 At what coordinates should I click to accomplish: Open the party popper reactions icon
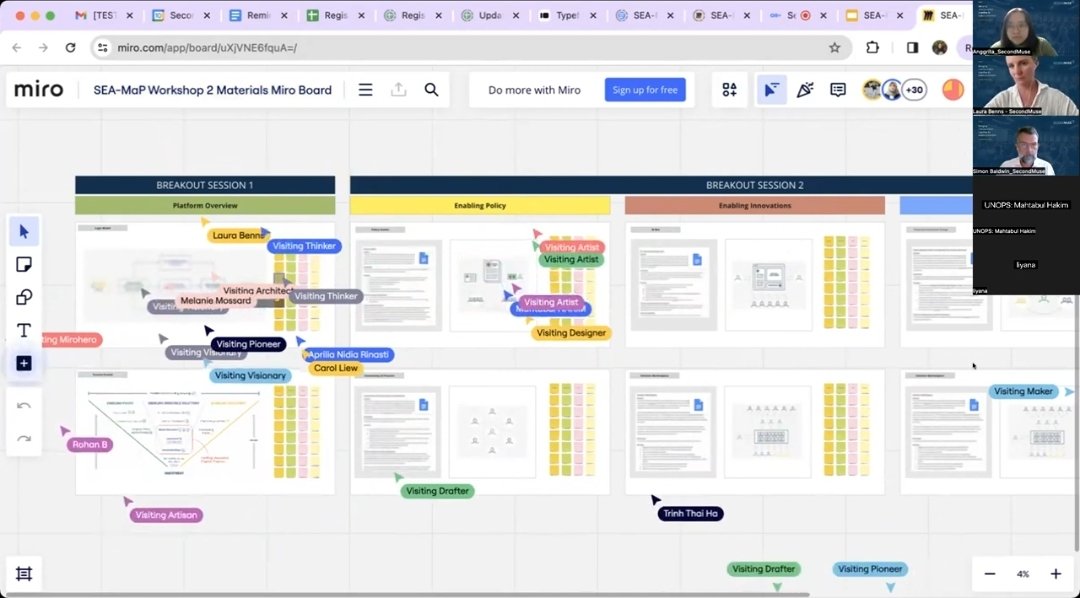[x=804, y=90]
